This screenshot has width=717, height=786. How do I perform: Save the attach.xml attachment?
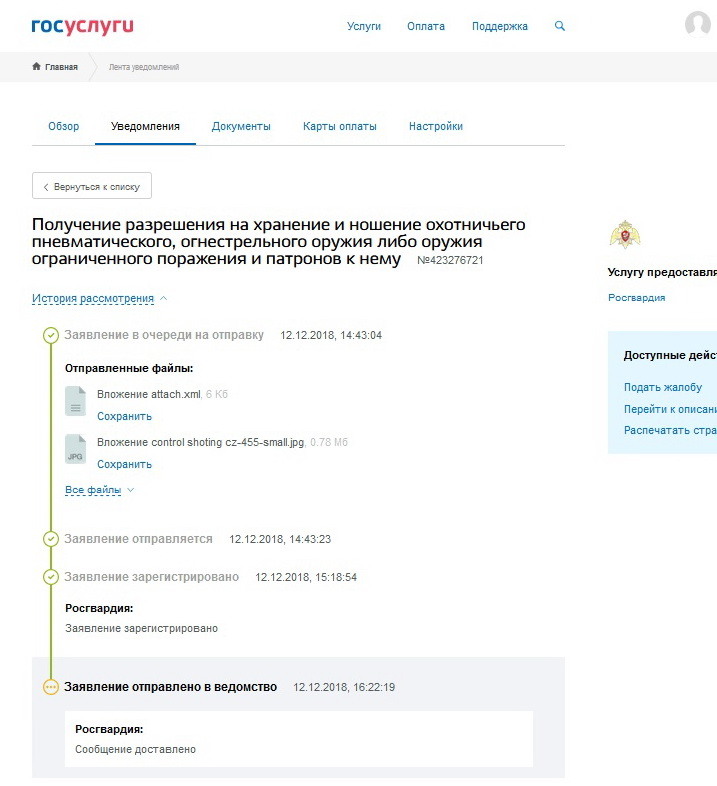pos(124,416)
